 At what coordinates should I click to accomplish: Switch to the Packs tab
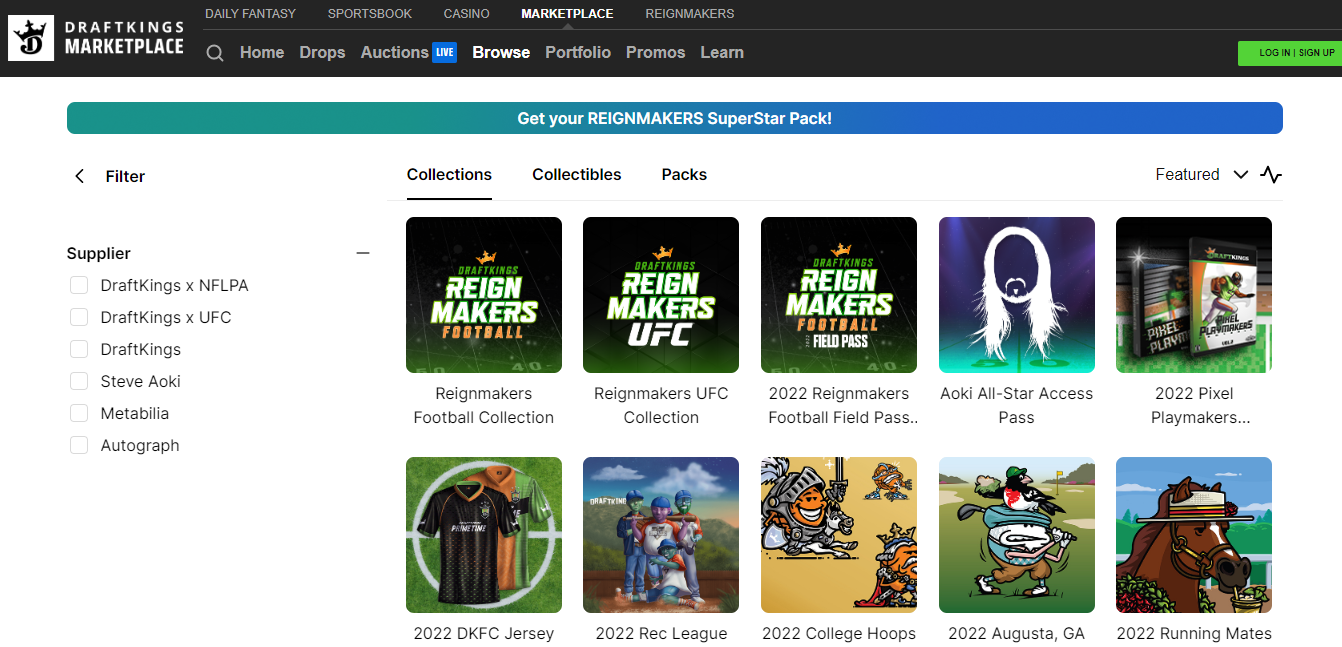(684, 175)
